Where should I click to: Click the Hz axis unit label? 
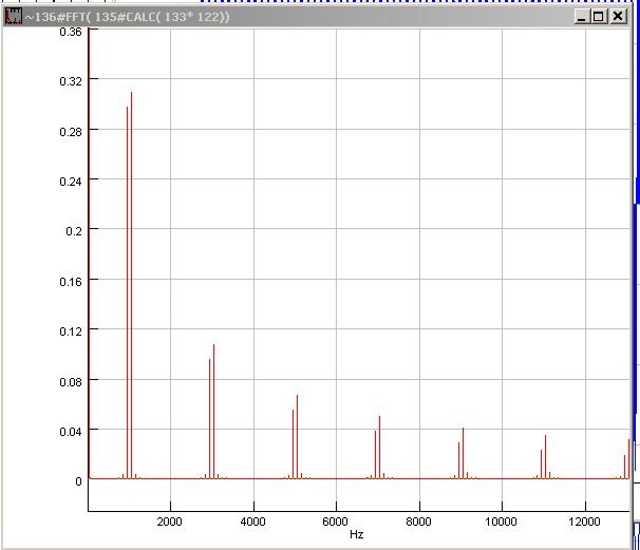[x=357, y=534]
